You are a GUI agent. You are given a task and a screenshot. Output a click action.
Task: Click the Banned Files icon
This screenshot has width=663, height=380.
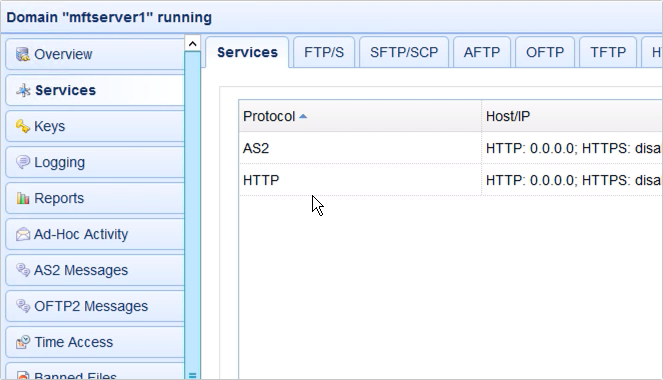pyautogui.click(x=23, y=375)
